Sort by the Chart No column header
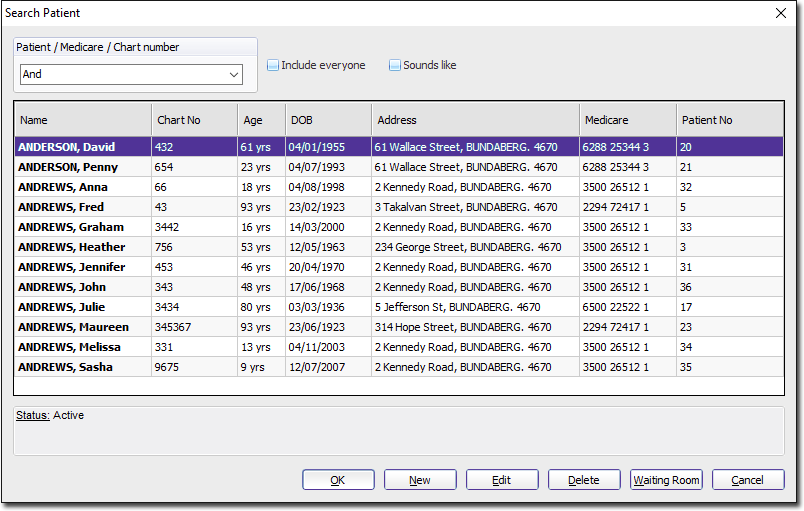804x511 pixels. [x=194, y=120]
